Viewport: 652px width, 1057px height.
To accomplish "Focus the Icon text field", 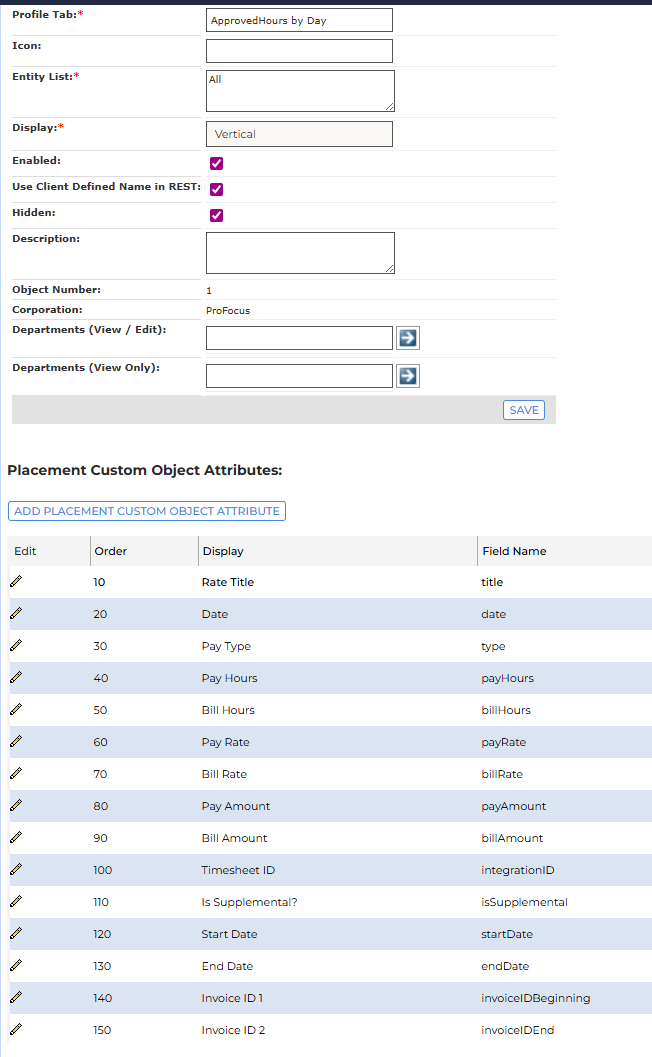I will [x=299, y=51].
